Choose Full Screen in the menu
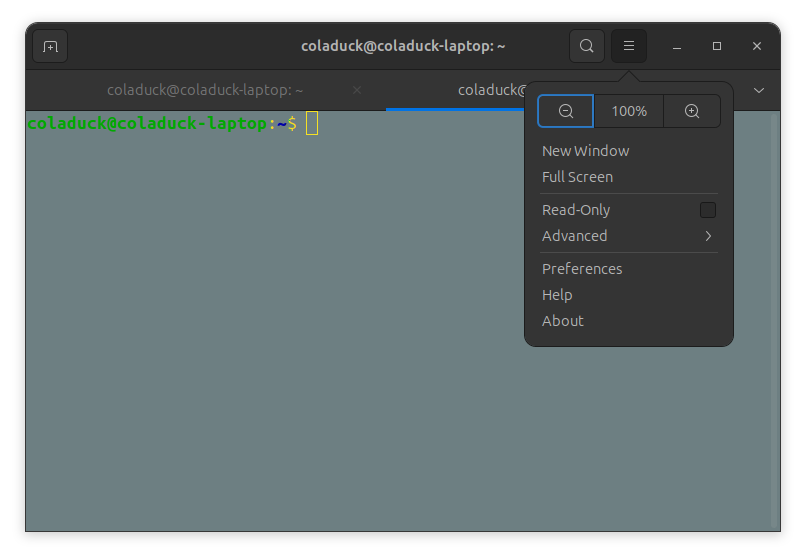Image resolution: width=806 pixels, height=560 pixels. click(x=578, y=177)
